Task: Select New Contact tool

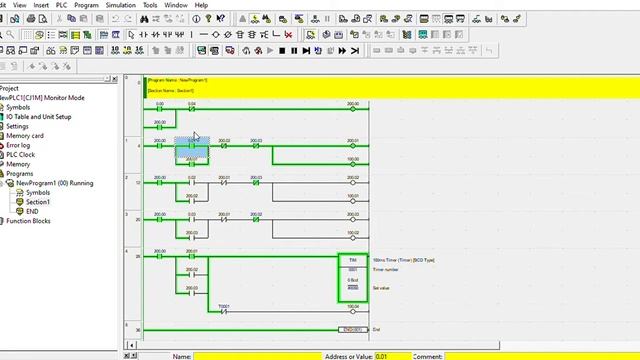Action: coord(144,35)
